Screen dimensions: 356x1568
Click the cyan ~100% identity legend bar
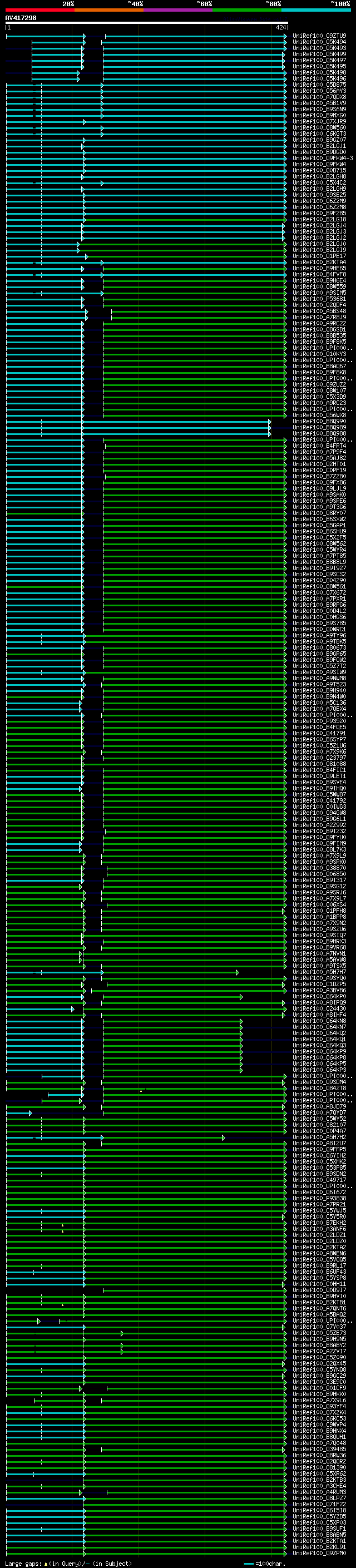(x=317, y=10)
